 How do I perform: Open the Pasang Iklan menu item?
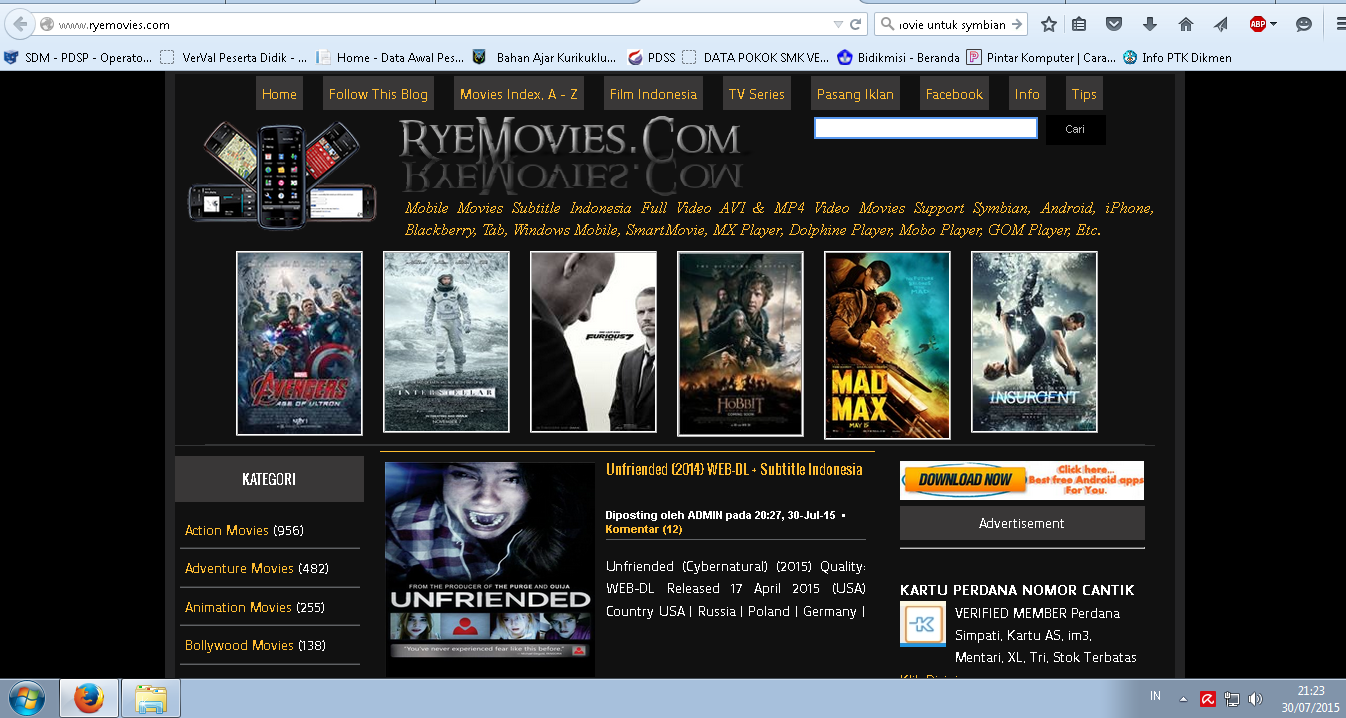[x=854, y=94]
